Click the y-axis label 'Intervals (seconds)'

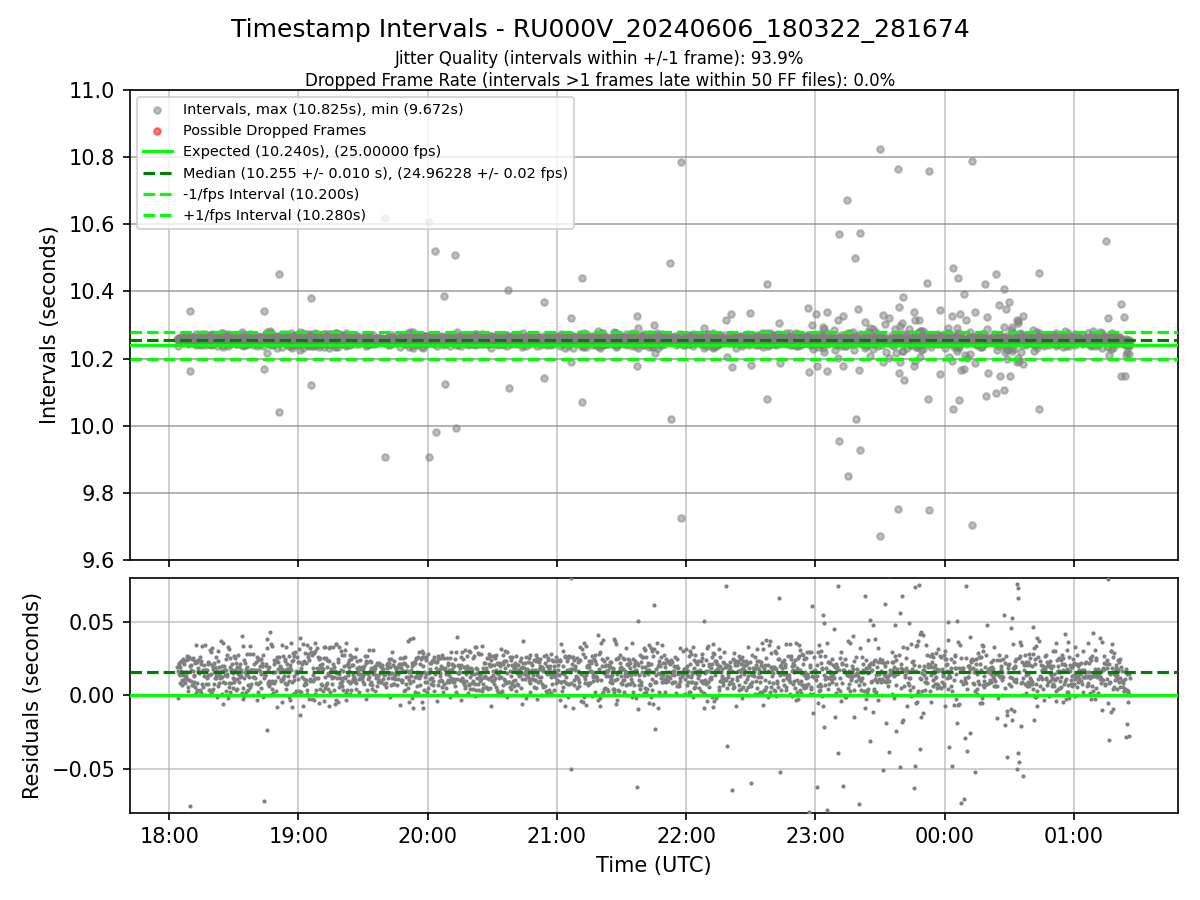[48, 325]
